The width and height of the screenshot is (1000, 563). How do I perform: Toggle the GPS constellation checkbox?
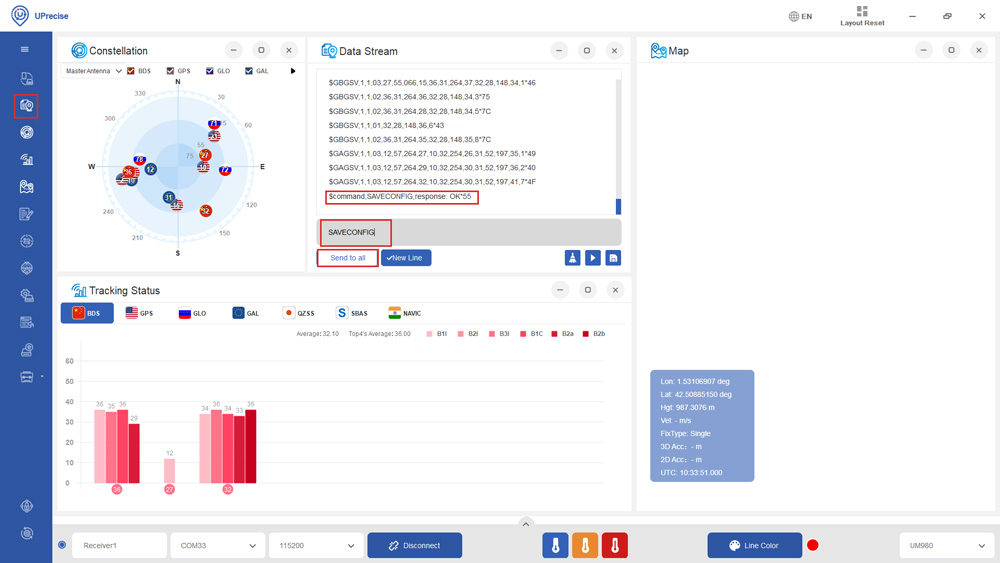(171, 71)
